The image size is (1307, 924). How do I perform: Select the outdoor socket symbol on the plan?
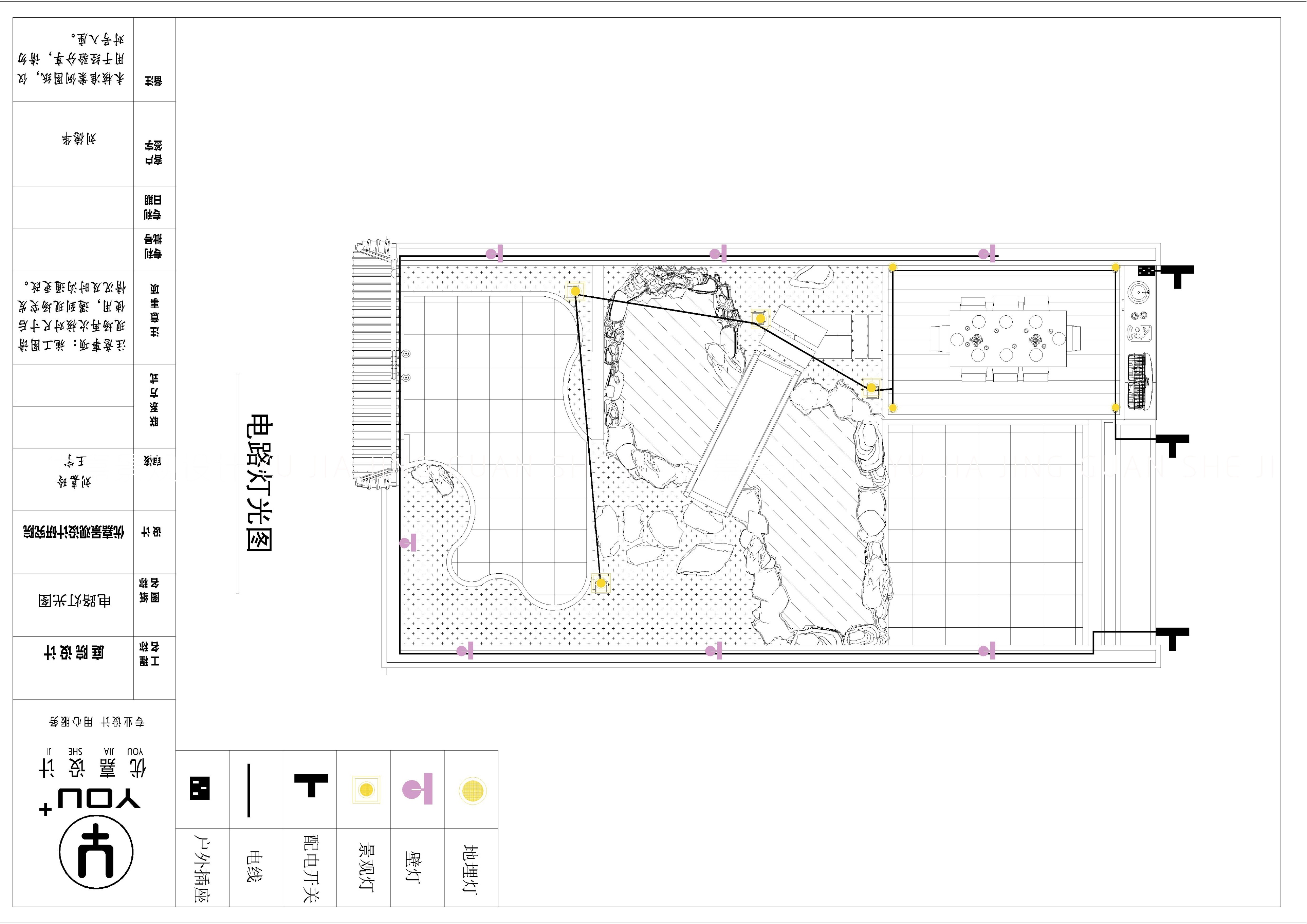(1146, 271)
